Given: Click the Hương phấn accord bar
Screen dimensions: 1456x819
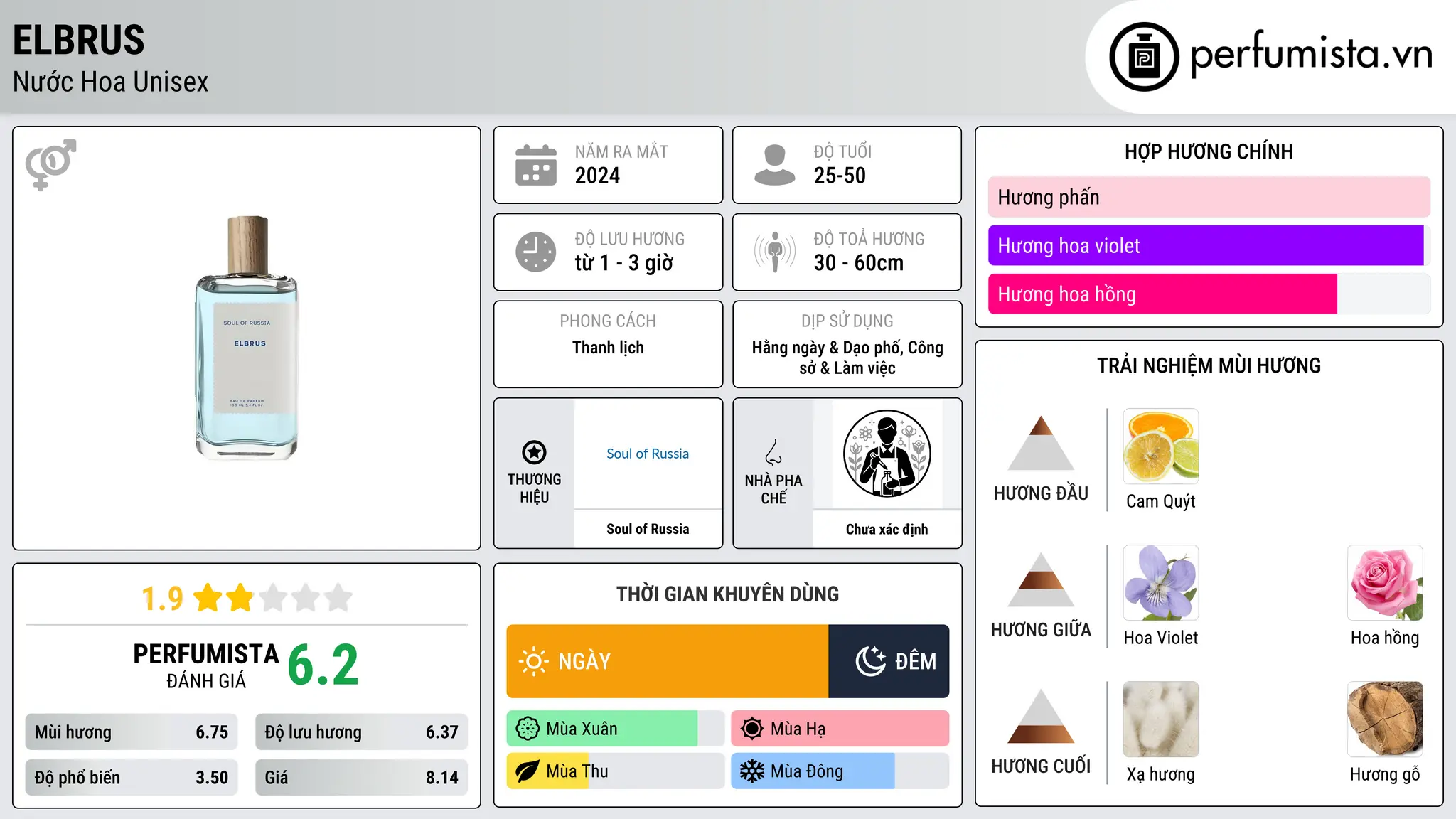Looking at the screenshot, I should click(1209, 197).
